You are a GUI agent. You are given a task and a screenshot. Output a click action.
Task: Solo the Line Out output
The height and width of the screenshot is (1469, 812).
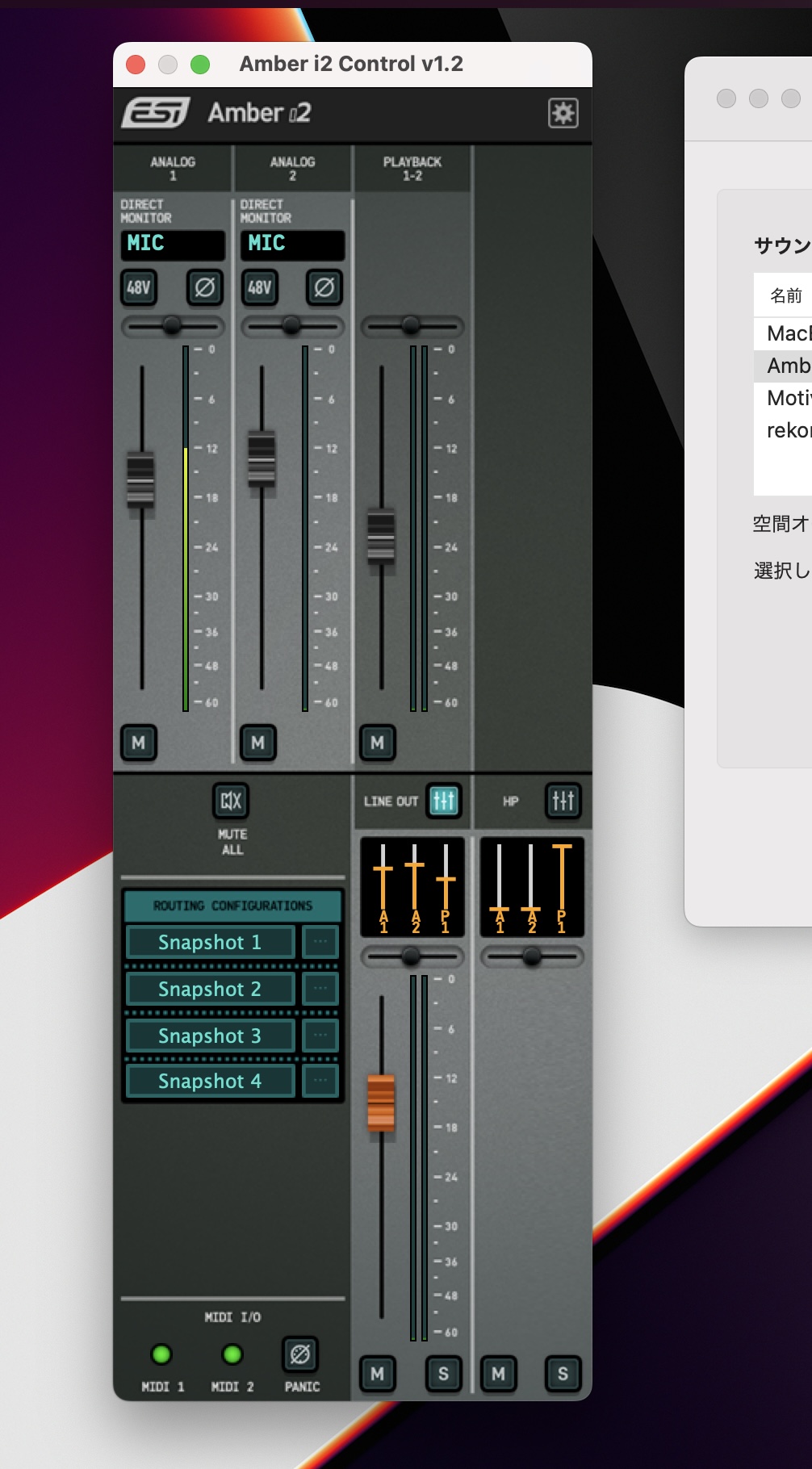(443, 1374)
